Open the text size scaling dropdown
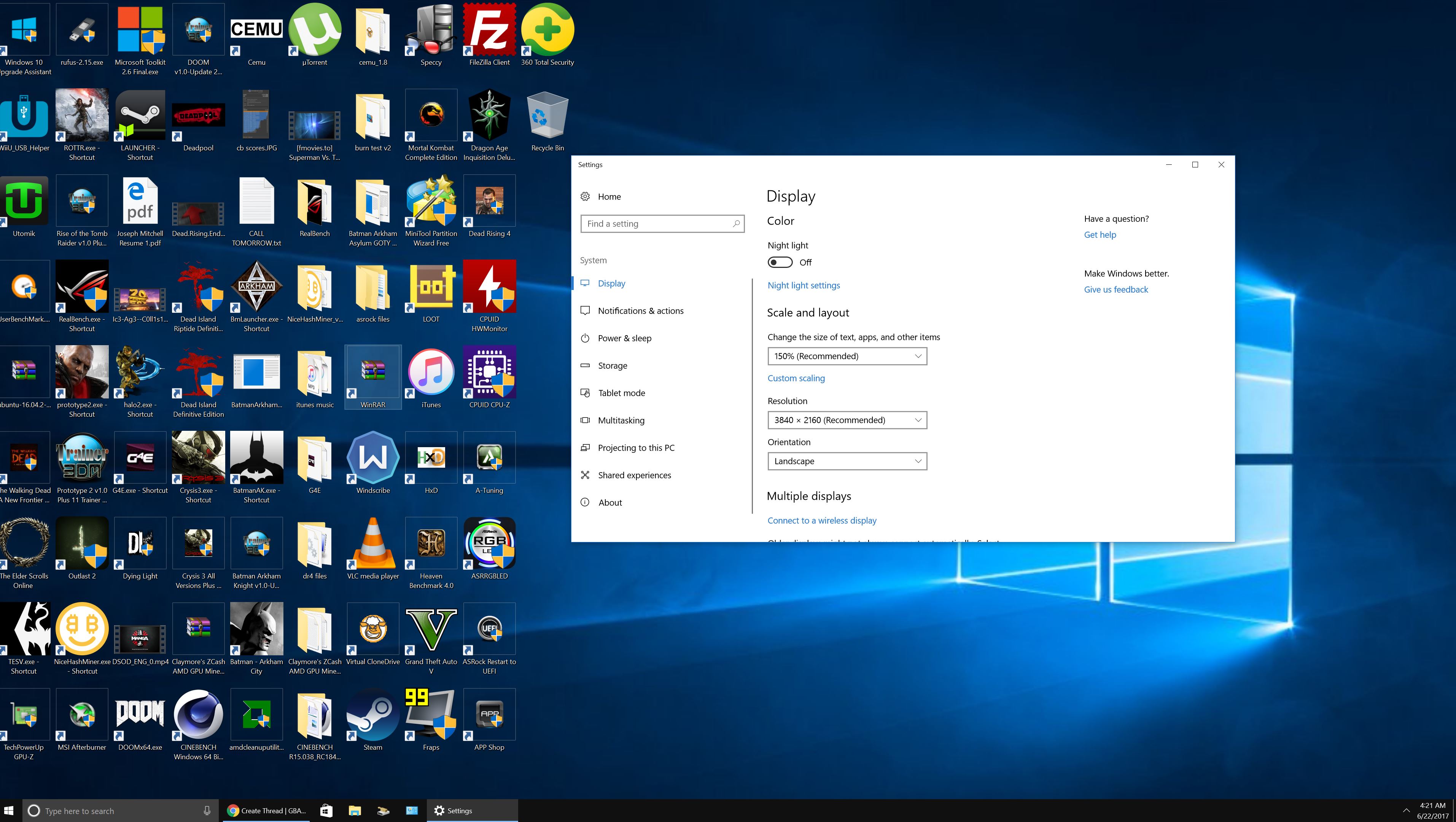The height and width of the screenshot is (822, 1456). coord(847,356)
